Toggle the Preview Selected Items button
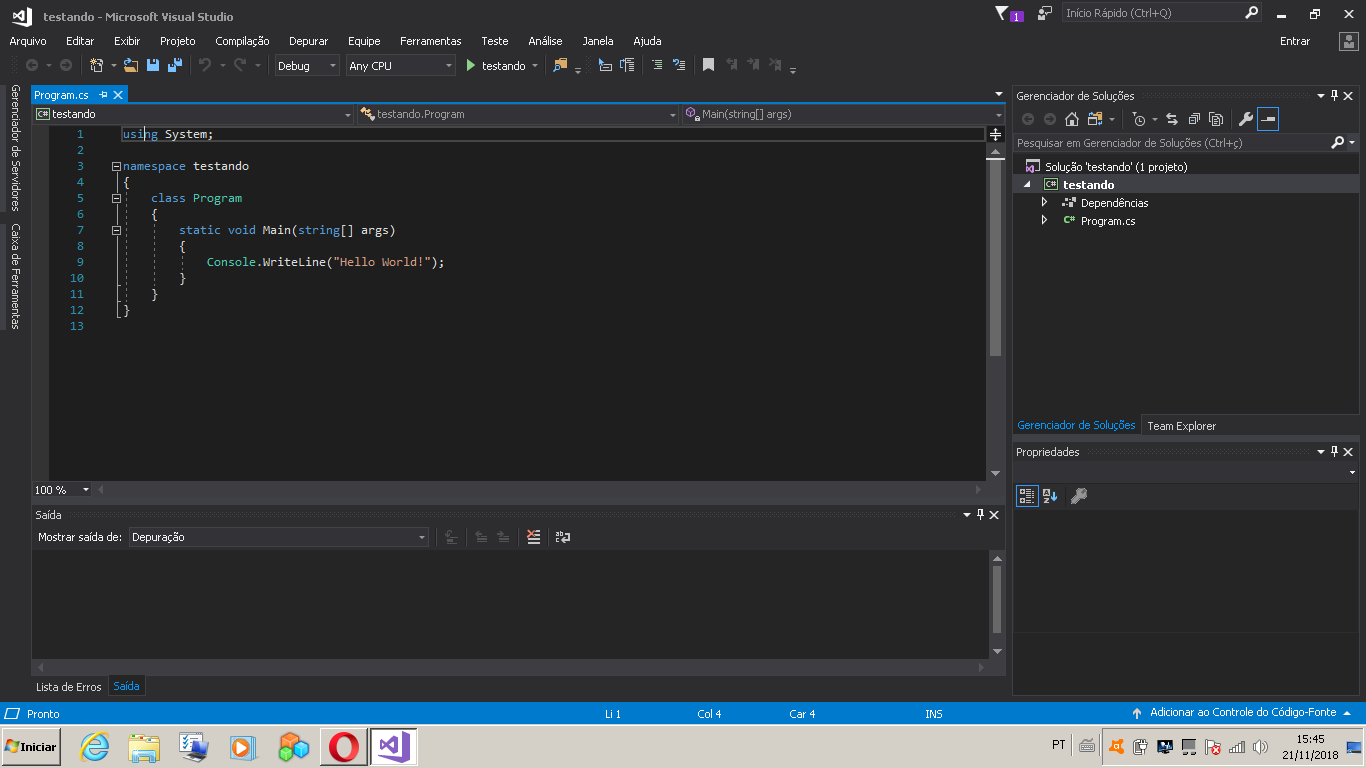 click(1268, 119)
